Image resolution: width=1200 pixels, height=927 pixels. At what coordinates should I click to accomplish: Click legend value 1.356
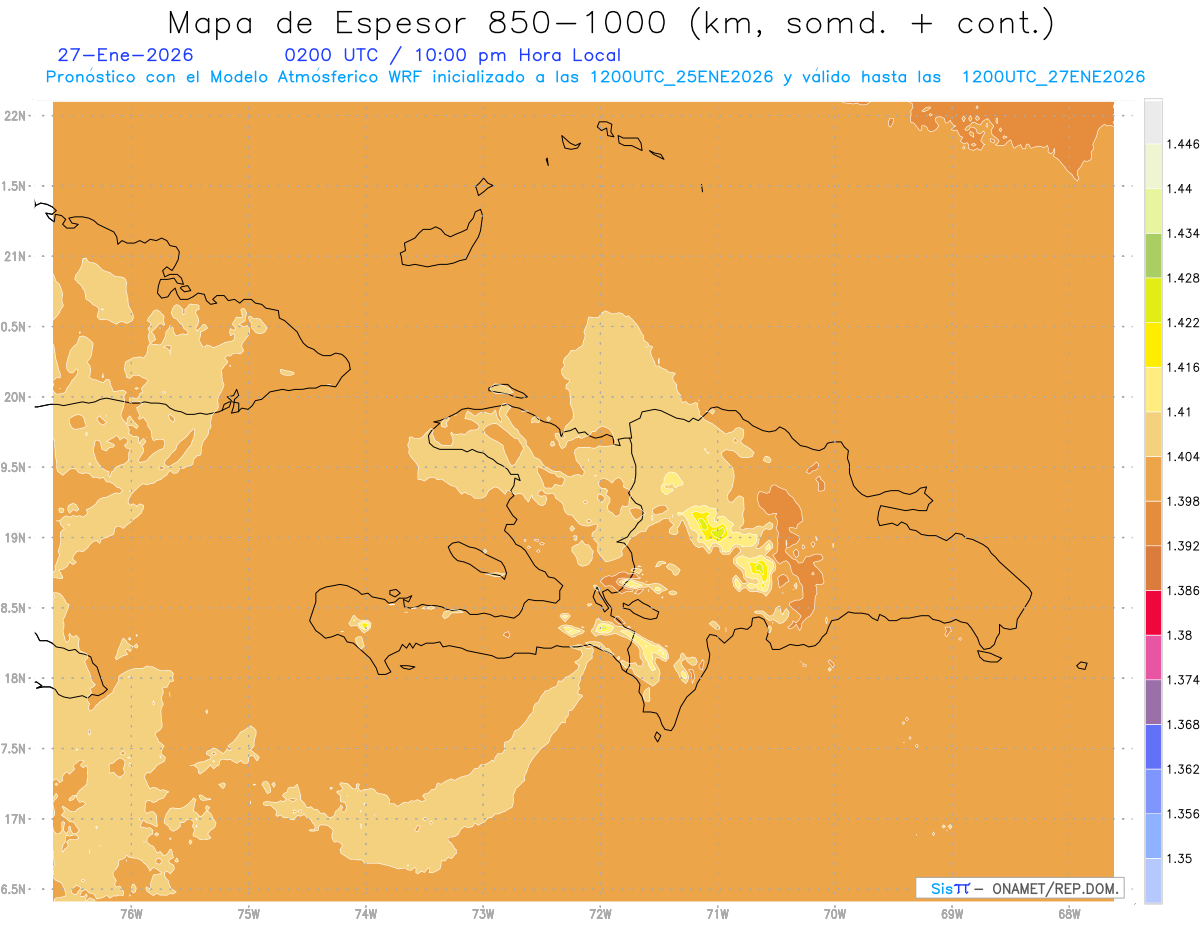(1183, 814)
